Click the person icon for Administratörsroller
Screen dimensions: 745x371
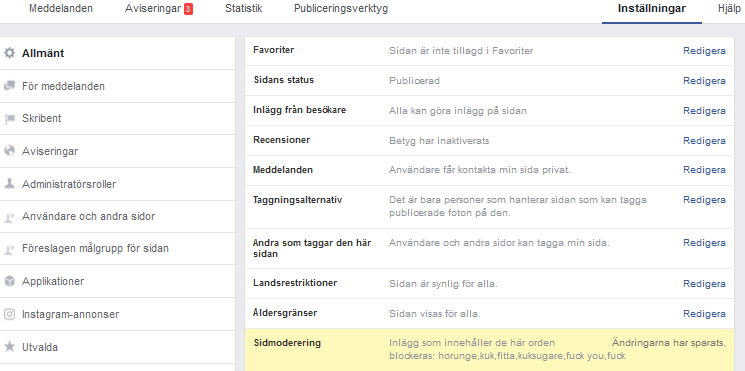pyautogui.click(x=9, y=184)
